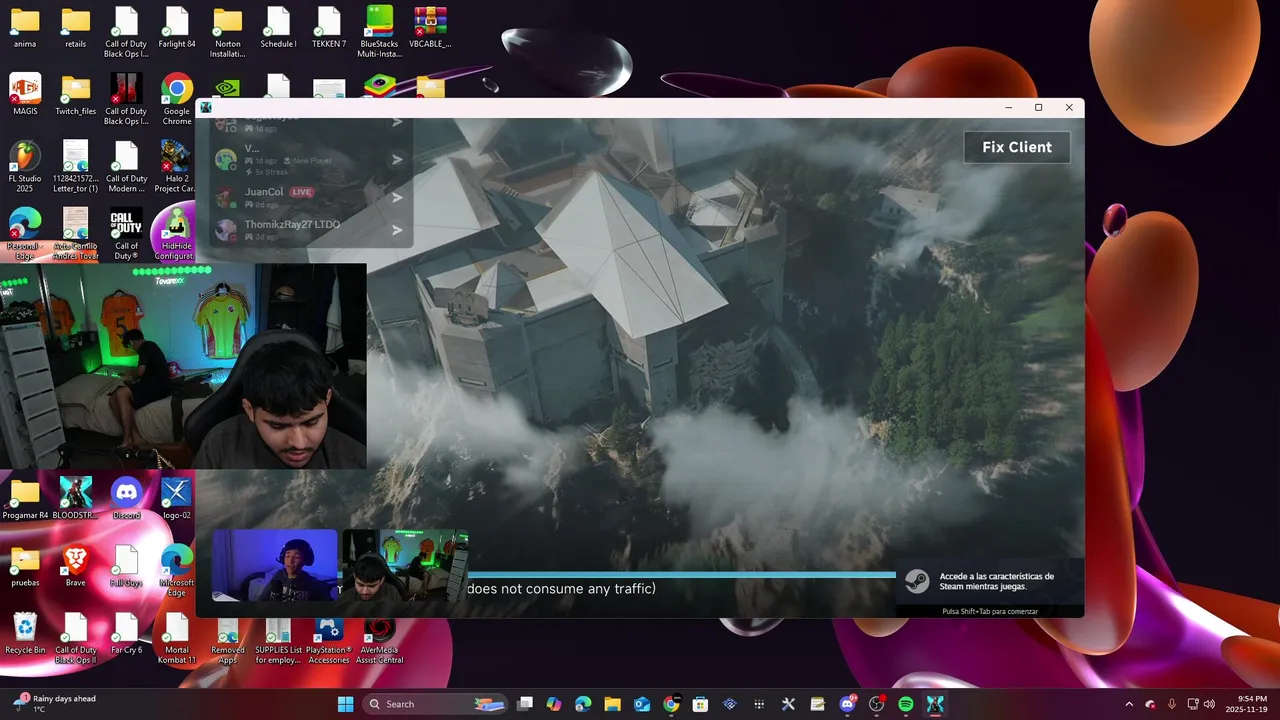
Task: Click the taskbar Search box
Action: coord(434,704)
